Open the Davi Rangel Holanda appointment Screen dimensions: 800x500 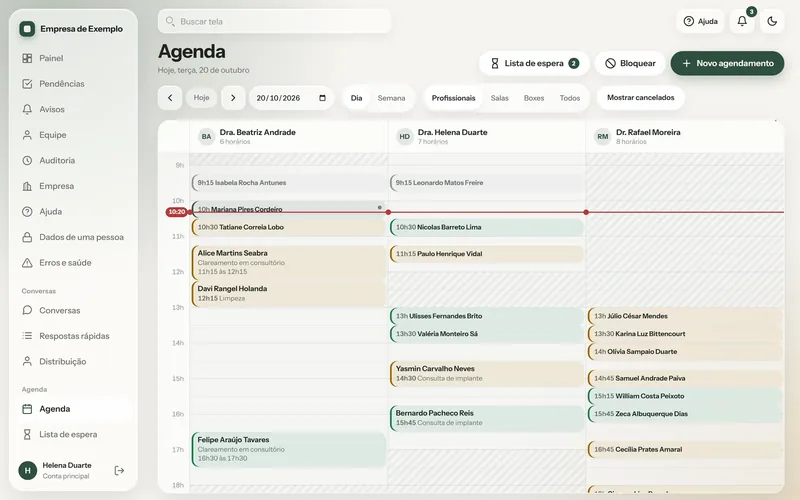pos(289,293)
